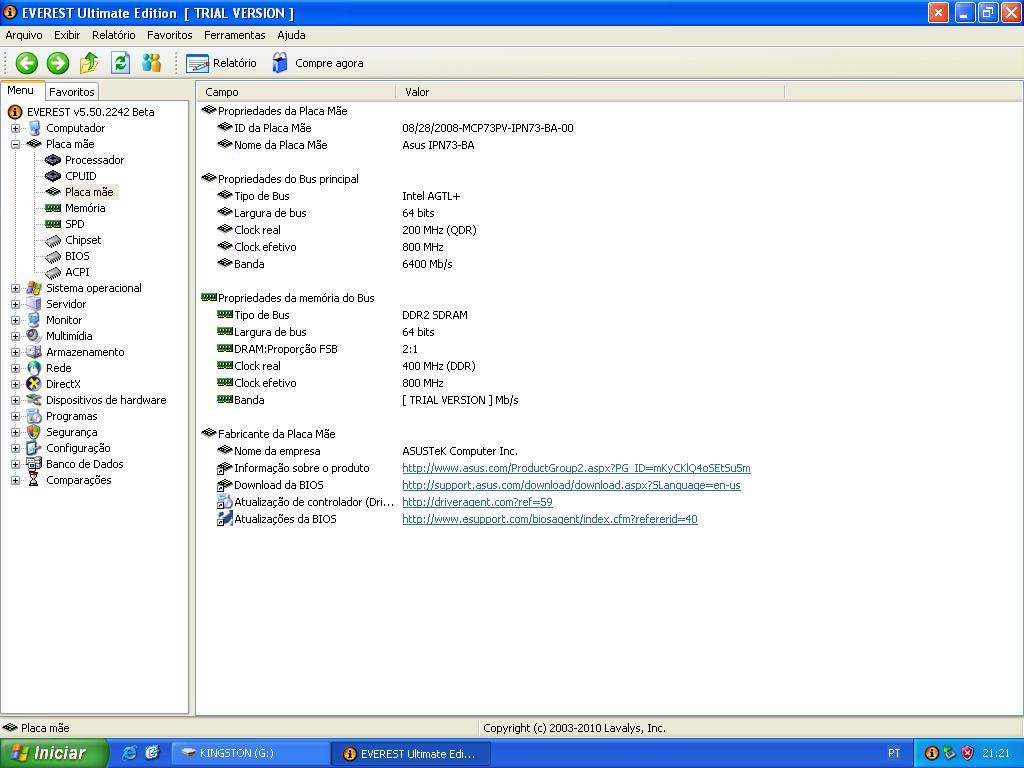This screenshot has height=768, width=1024.
Task: Click the Valor column header
Action: click(590, 92)
